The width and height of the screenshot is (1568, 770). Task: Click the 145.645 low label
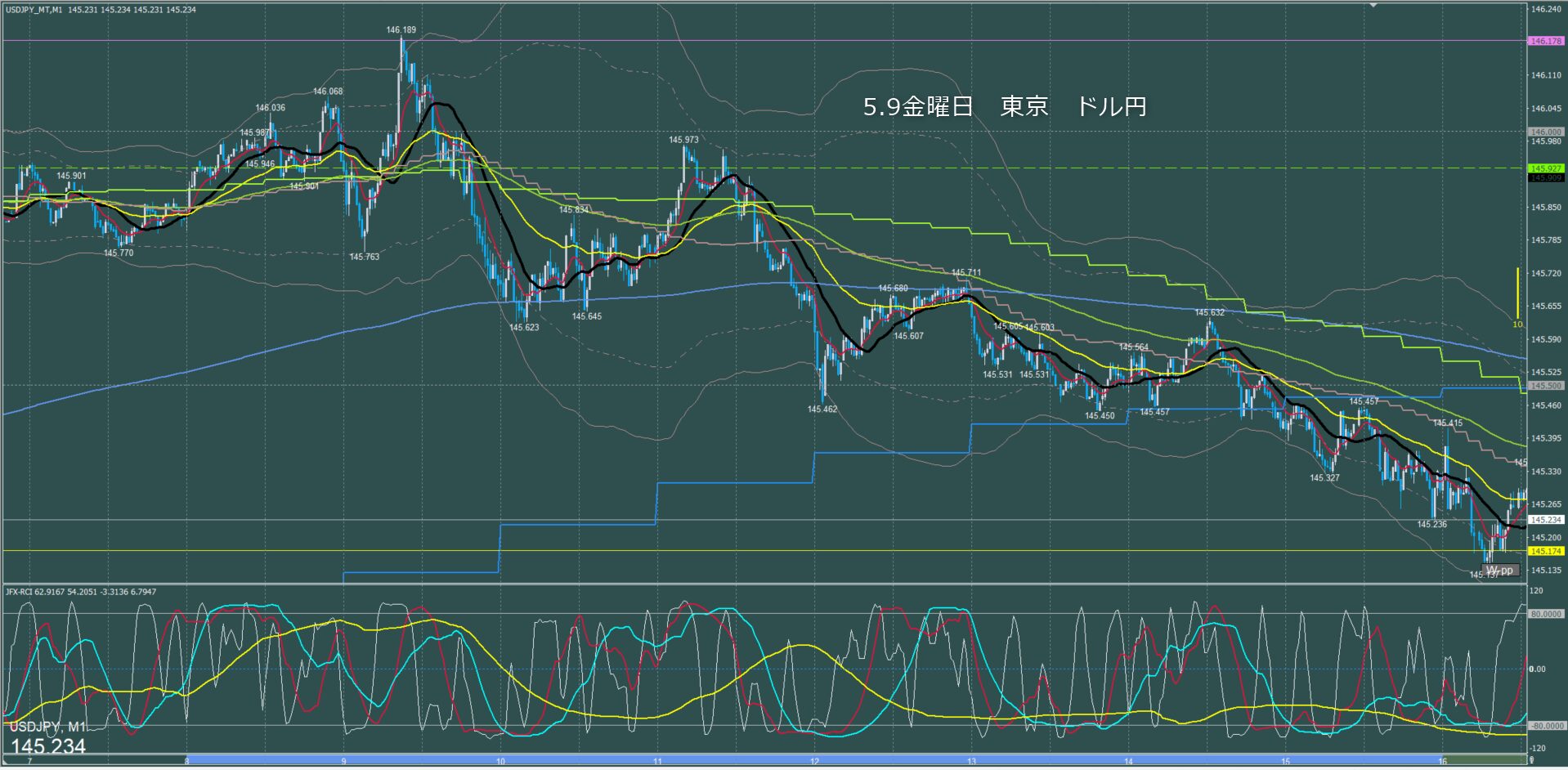pyautogui.click(x=586, y=316)
